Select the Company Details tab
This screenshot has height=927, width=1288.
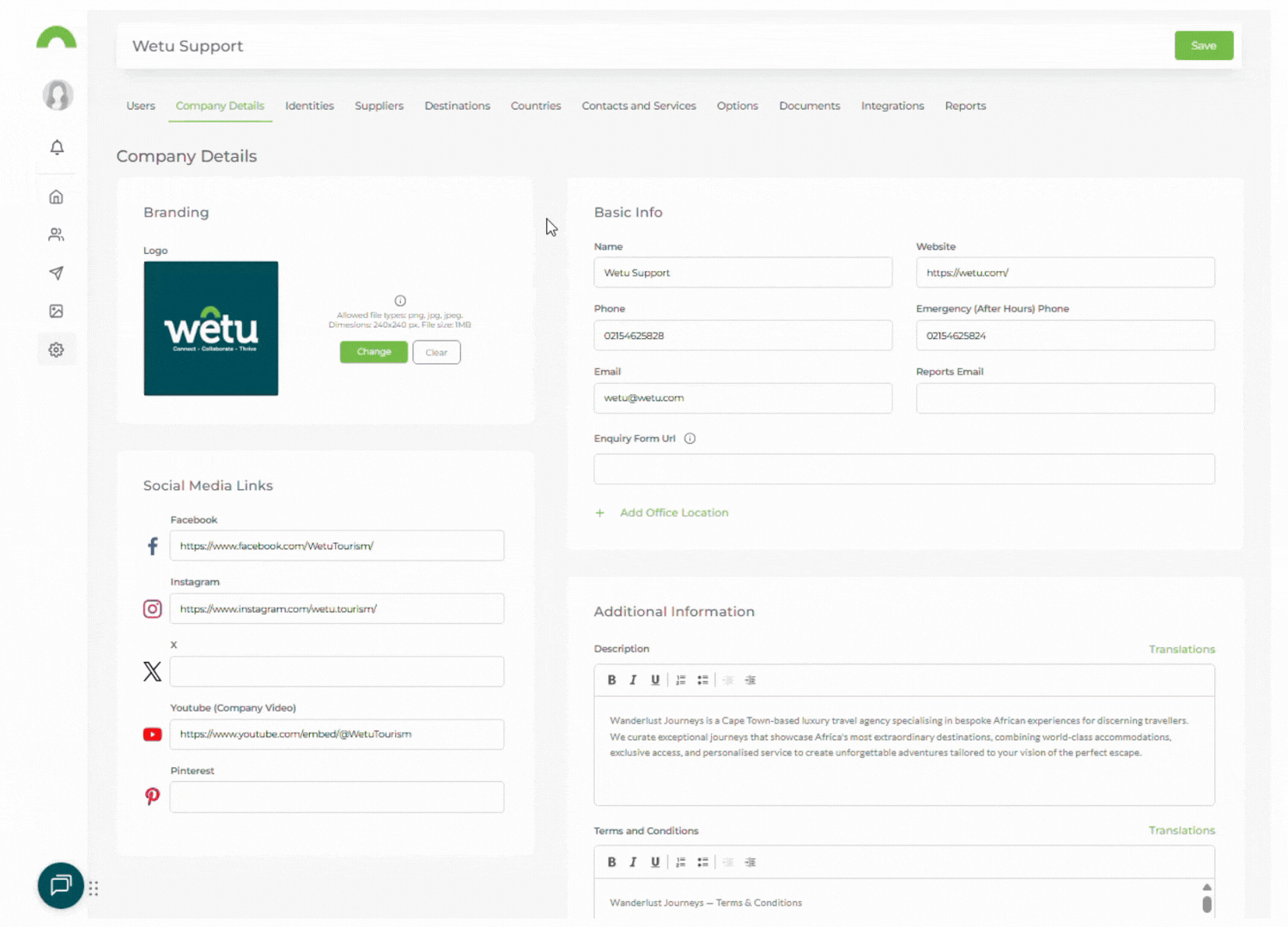220,106
